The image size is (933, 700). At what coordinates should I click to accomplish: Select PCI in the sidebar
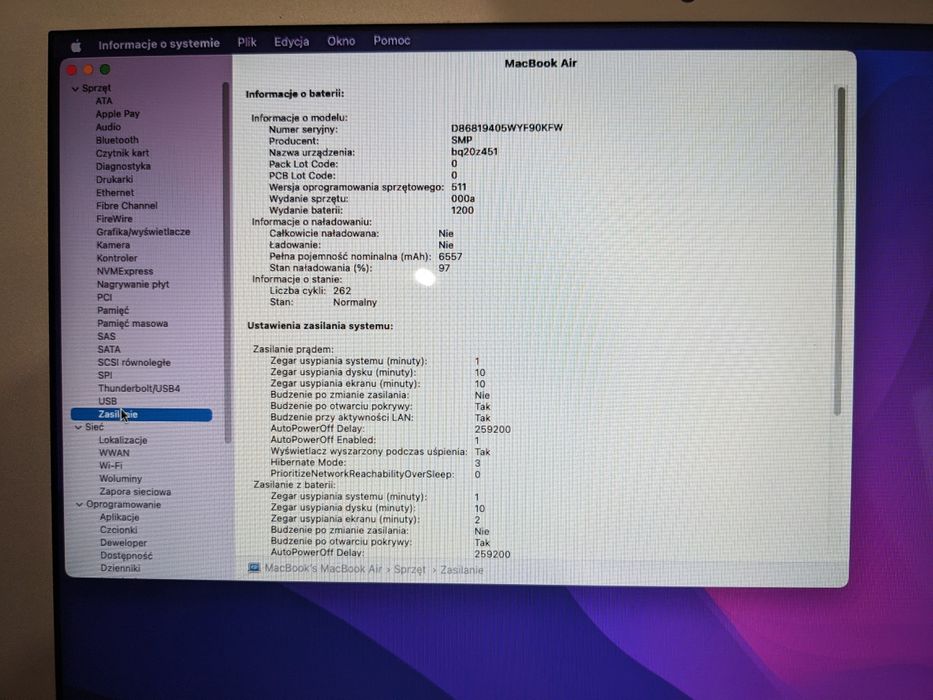105,297
